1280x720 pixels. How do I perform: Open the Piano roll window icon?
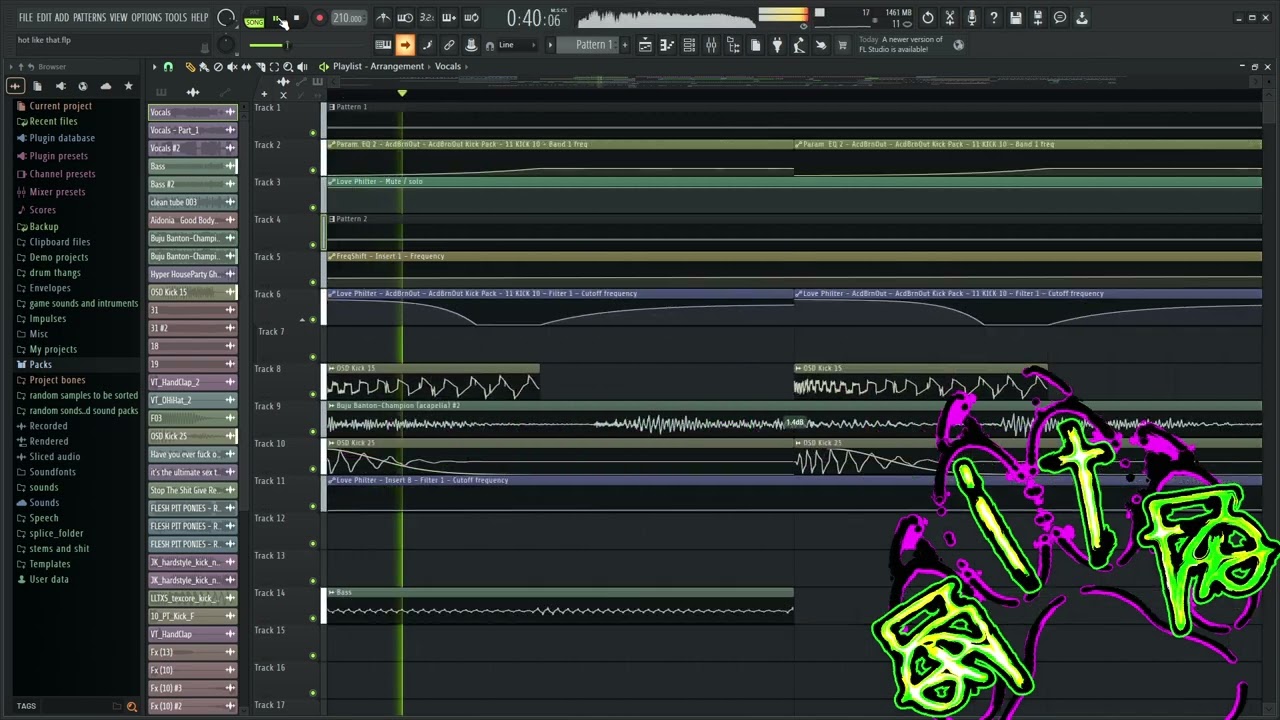pyautogui.click(x=667, y=45)
